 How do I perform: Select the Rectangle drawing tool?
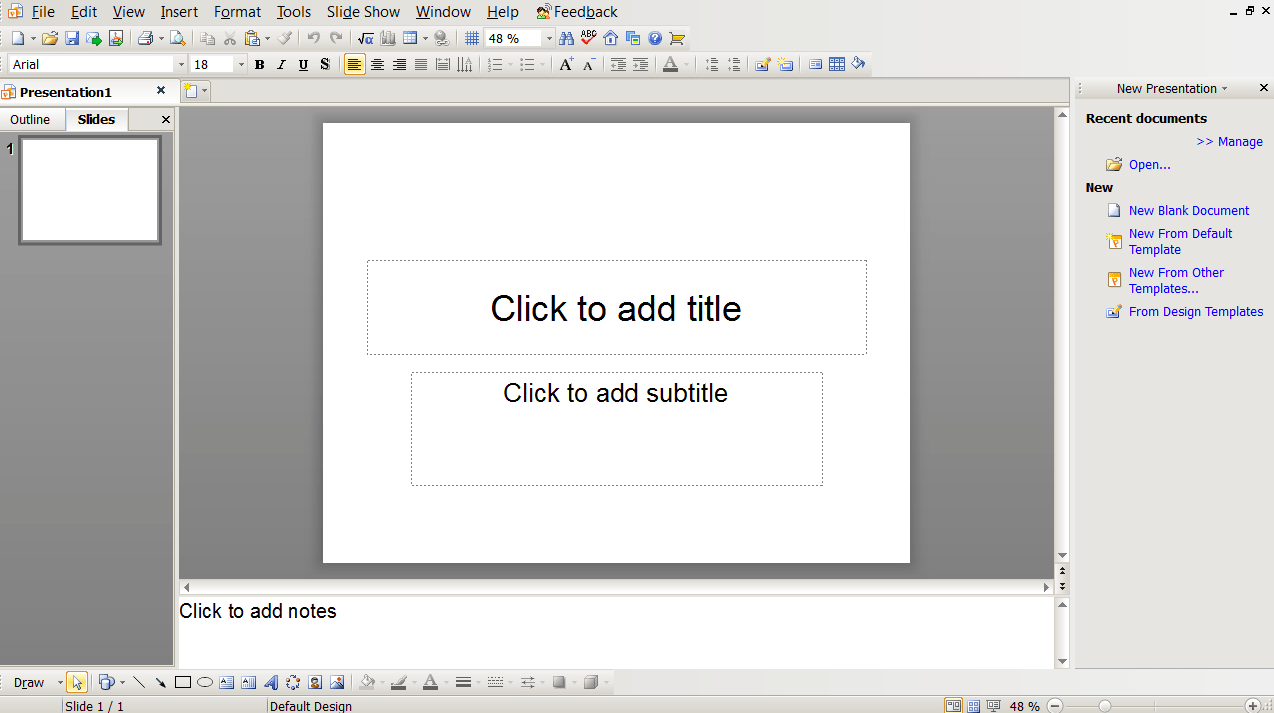tap(183, 682)
